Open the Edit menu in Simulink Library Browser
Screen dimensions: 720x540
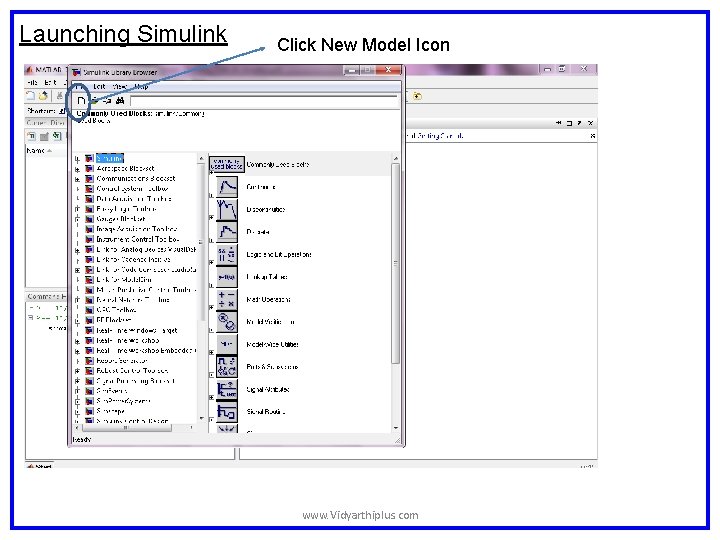tap(99, 86)
